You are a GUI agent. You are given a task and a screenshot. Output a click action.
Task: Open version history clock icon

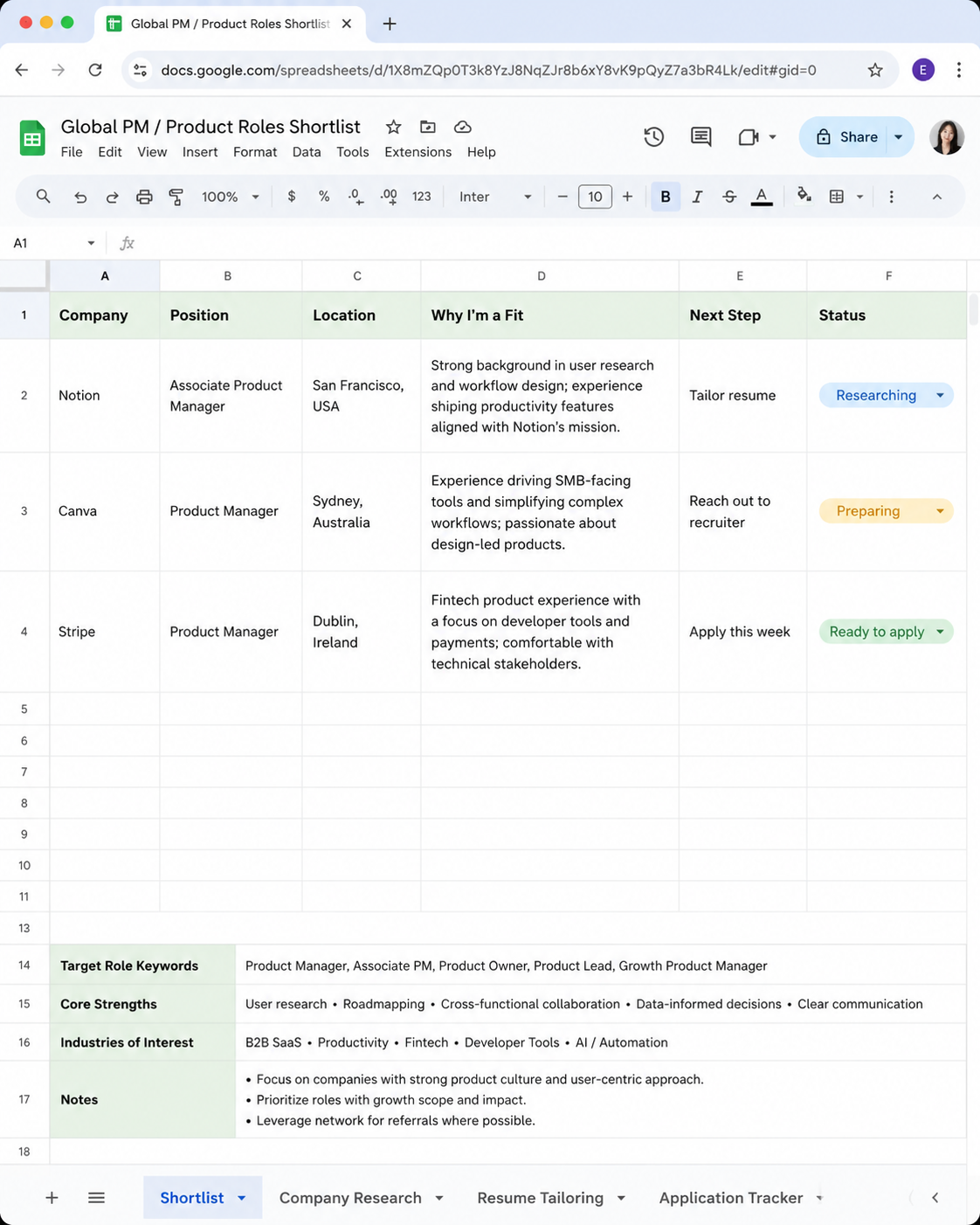pos(654,137)
